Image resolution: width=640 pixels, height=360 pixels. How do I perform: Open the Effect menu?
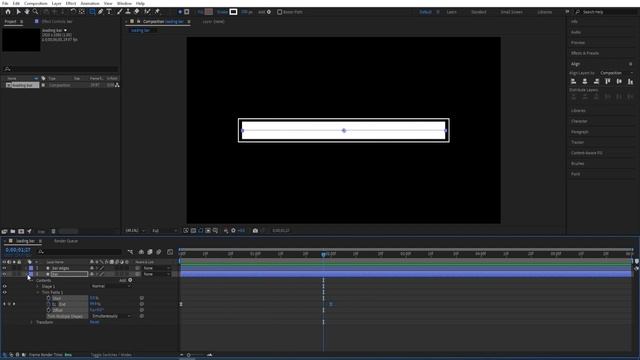[x=71, y=3]
